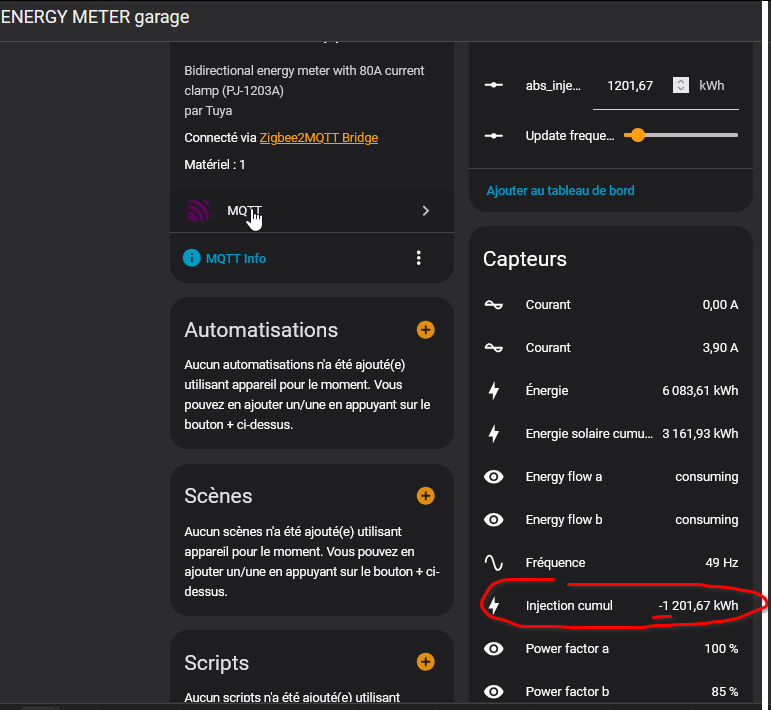Click the abs_inje number field showing 1201,67
The height and width of the screenshot is (710, 771).
pos(630,86)
